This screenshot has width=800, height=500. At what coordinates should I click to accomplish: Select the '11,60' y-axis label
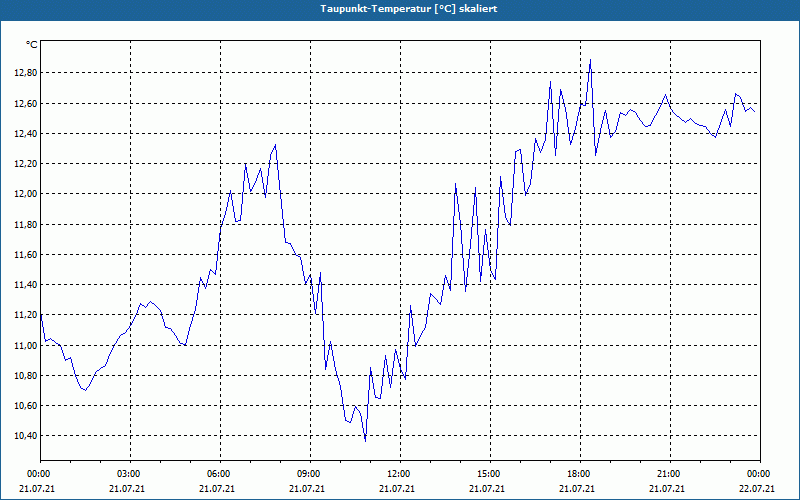[x=26, y=255]
